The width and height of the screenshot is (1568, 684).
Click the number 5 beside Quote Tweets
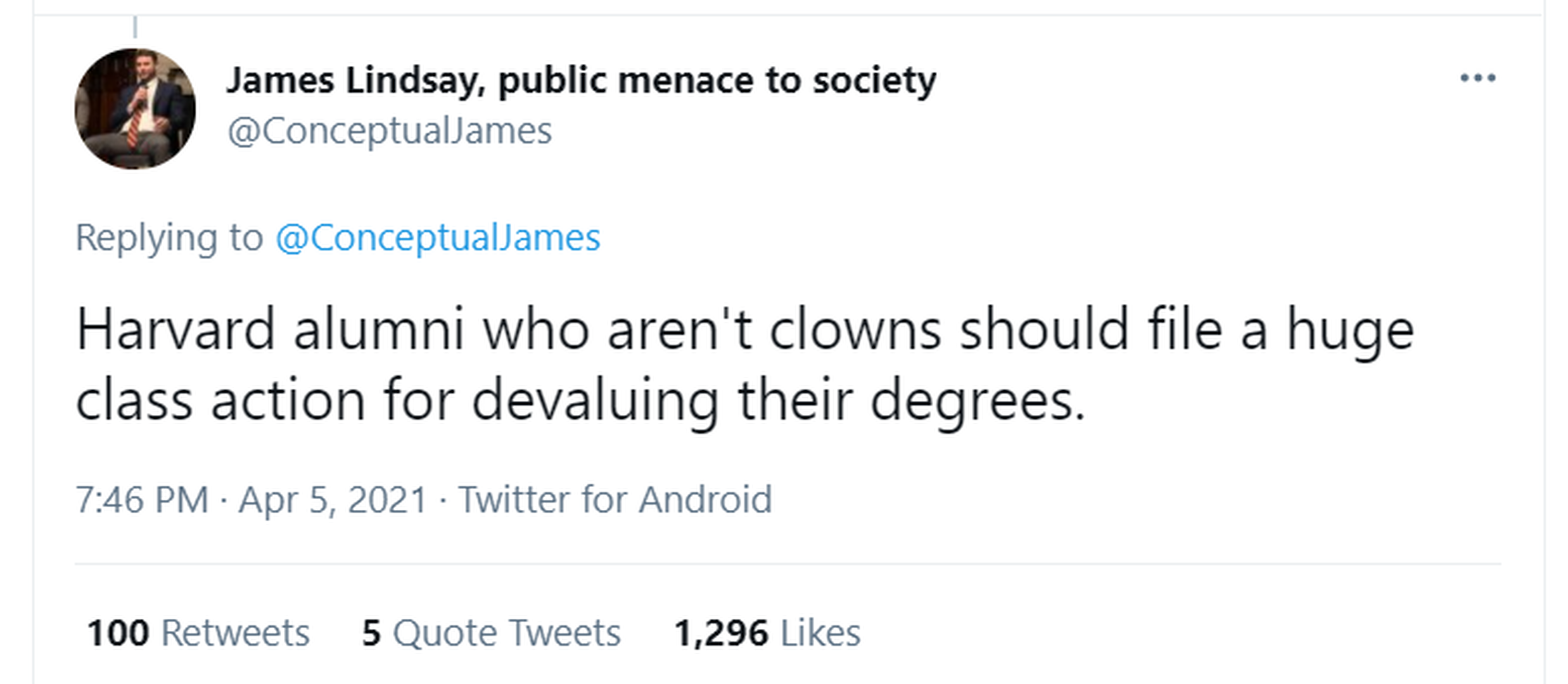coord(371,633)
